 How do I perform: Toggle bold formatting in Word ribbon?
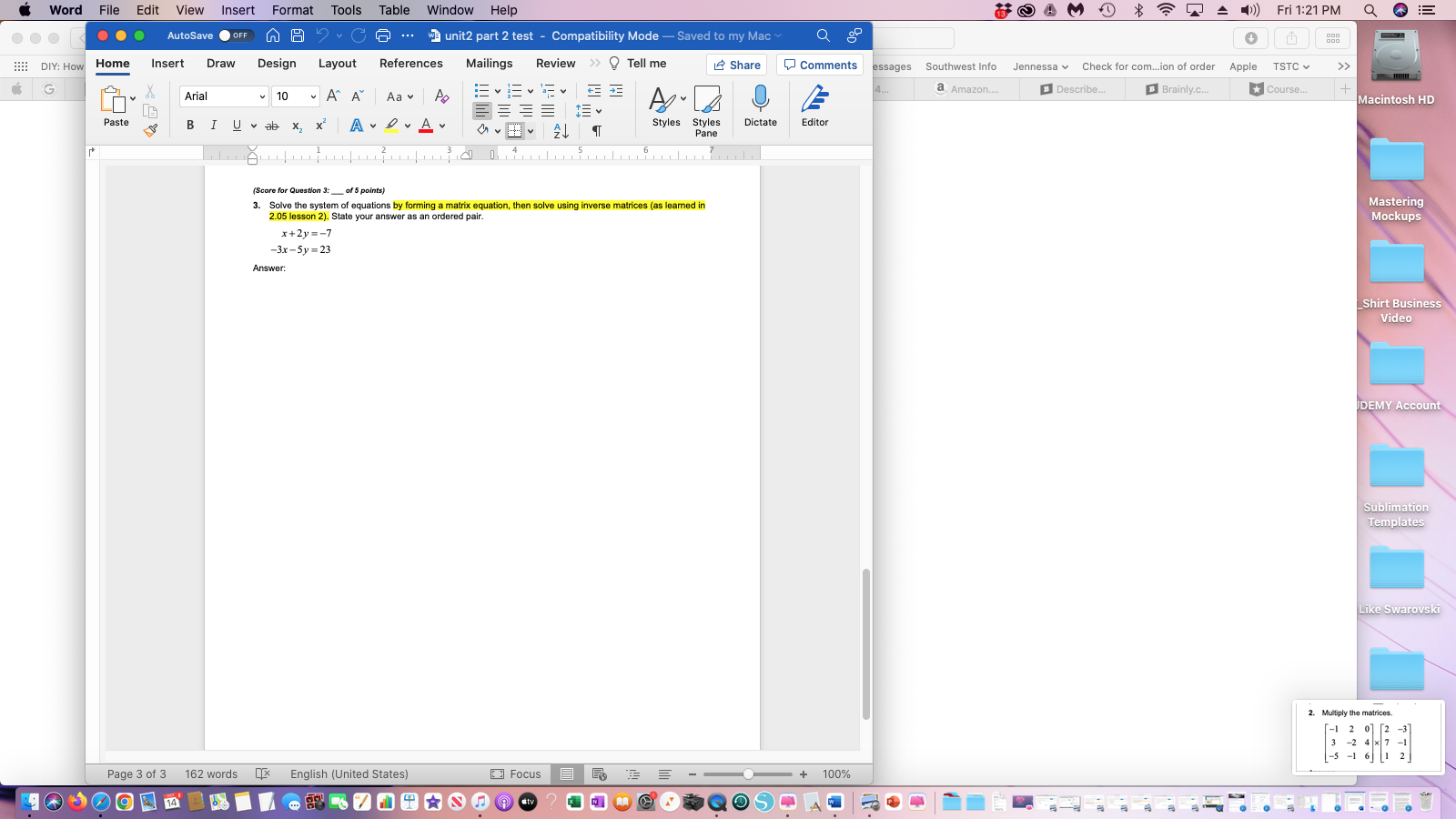pos(190,126)
